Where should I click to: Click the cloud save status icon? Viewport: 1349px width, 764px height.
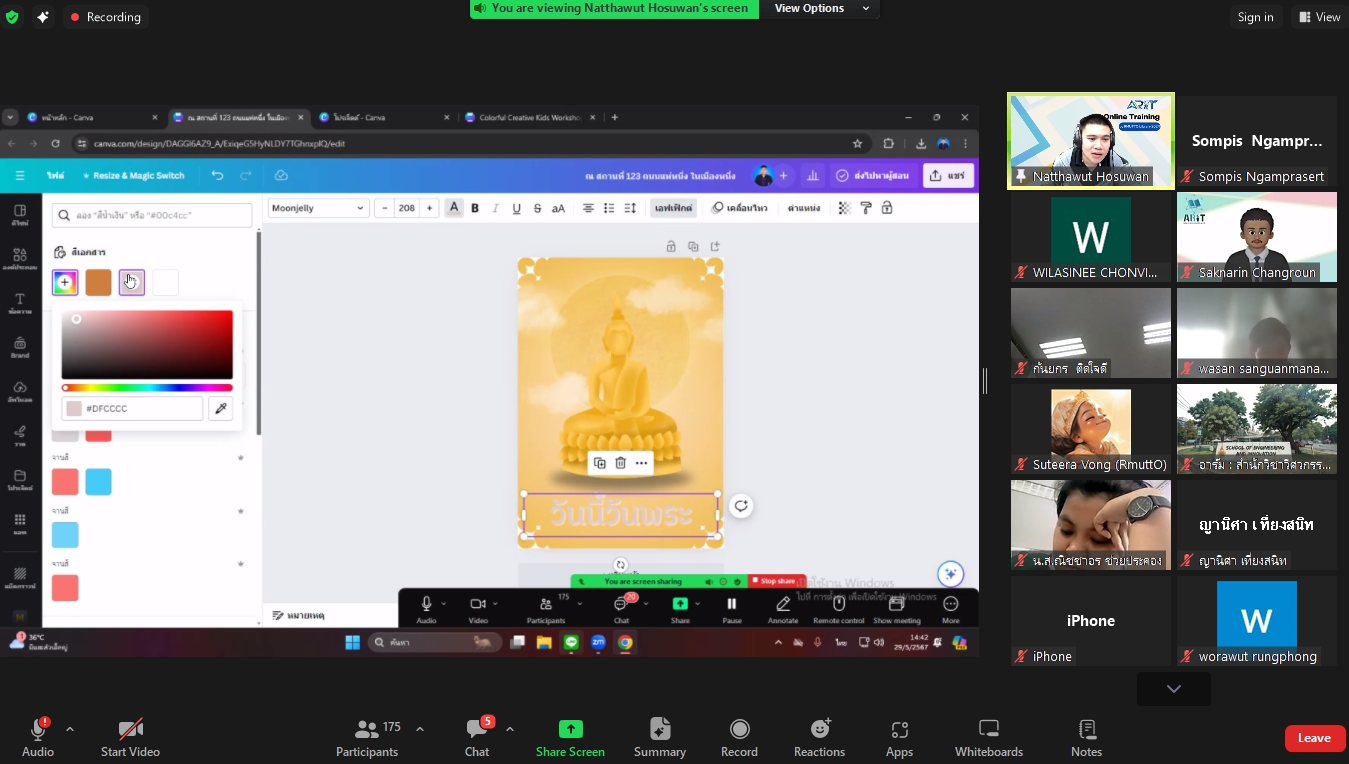point(281,175)
